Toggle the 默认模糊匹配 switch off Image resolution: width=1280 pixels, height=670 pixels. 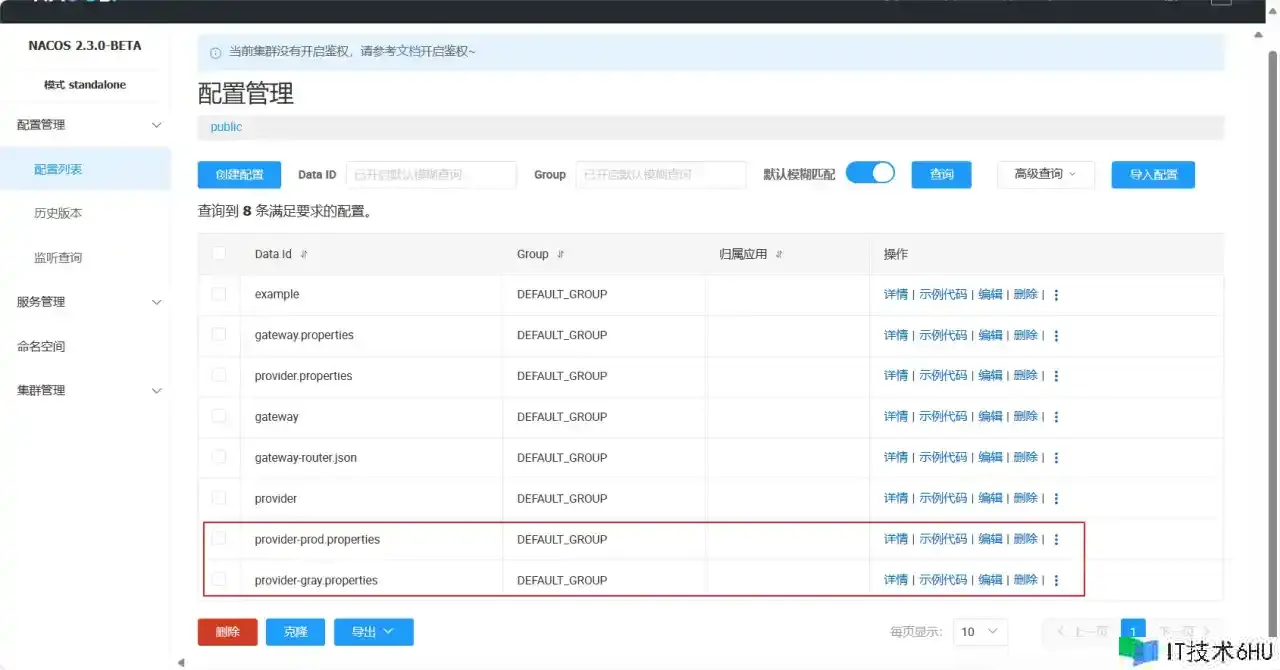click(x=870, y=173)
